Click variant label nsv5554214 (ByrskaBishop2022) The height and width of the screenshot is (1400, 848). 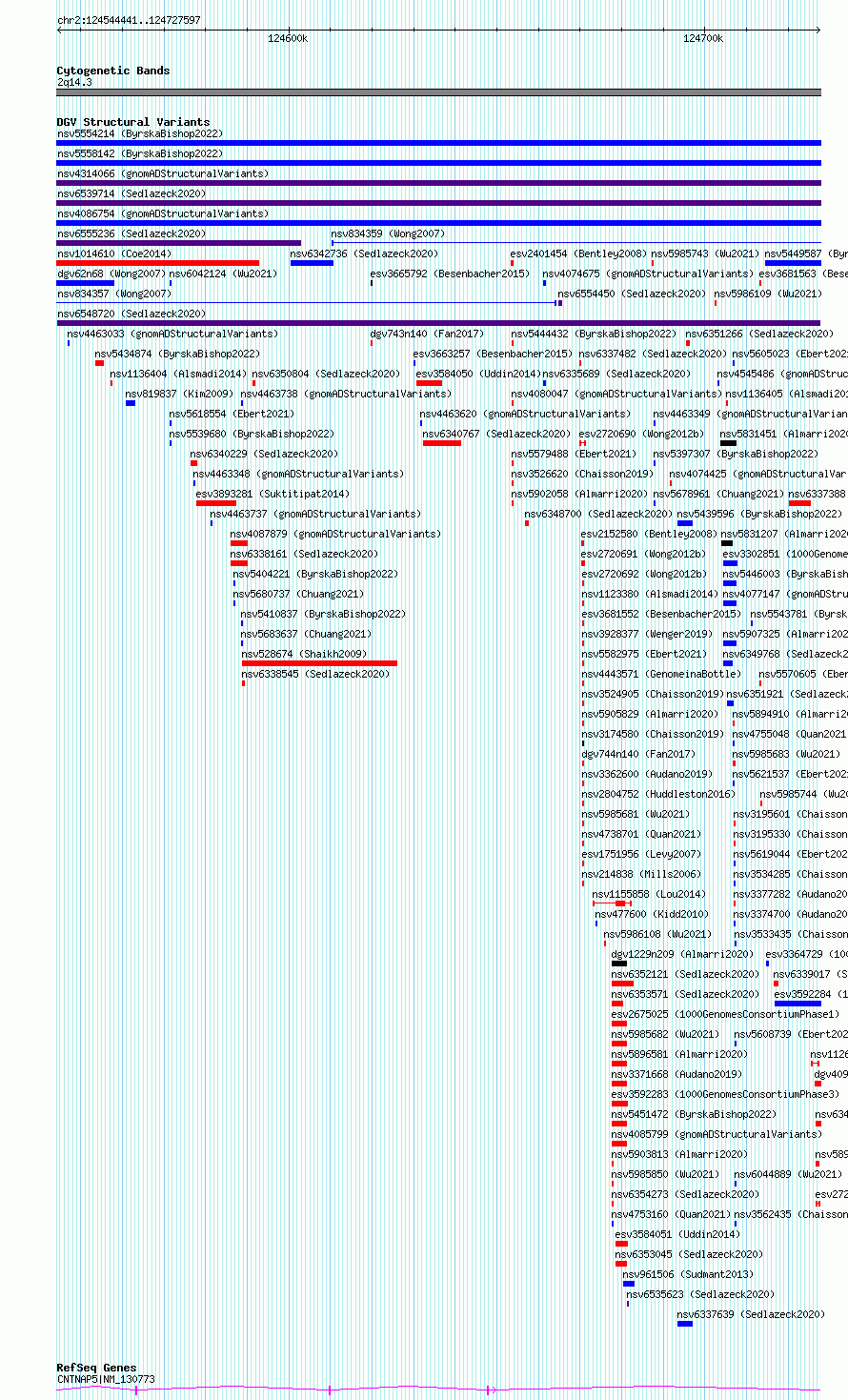click(x=140, y=134)
